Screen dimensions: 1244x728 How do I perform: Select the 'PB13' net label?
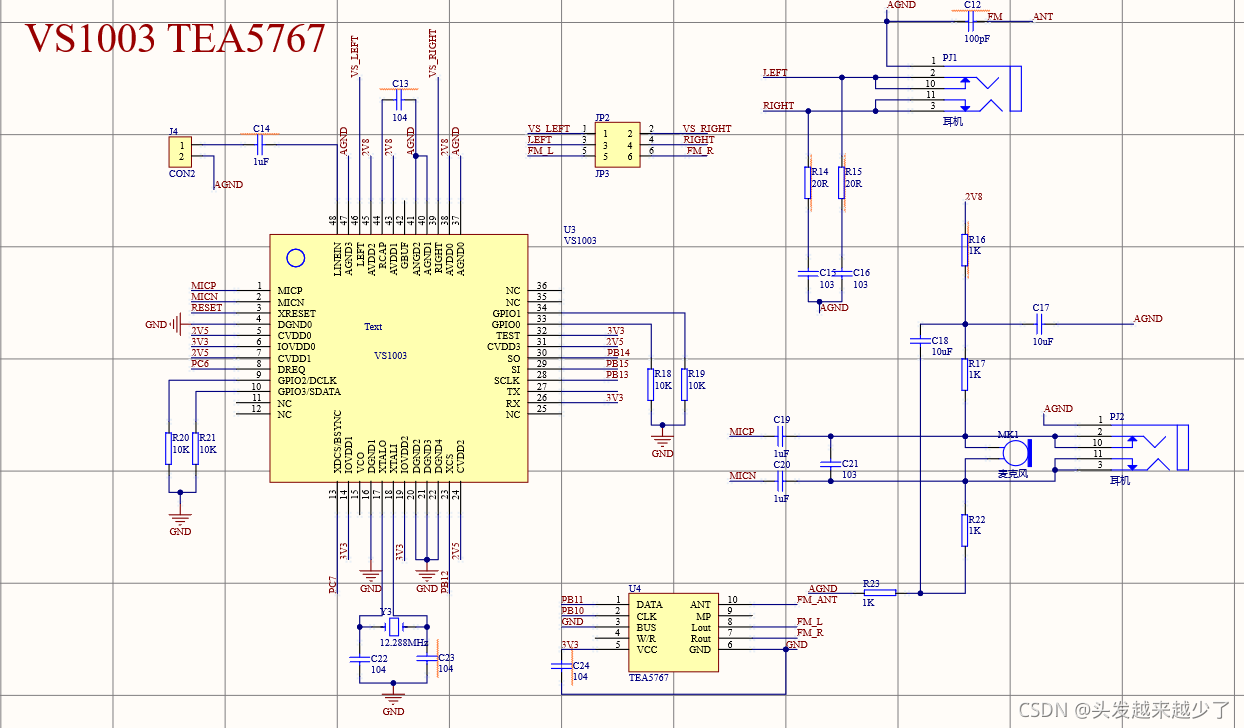[618, 375]
